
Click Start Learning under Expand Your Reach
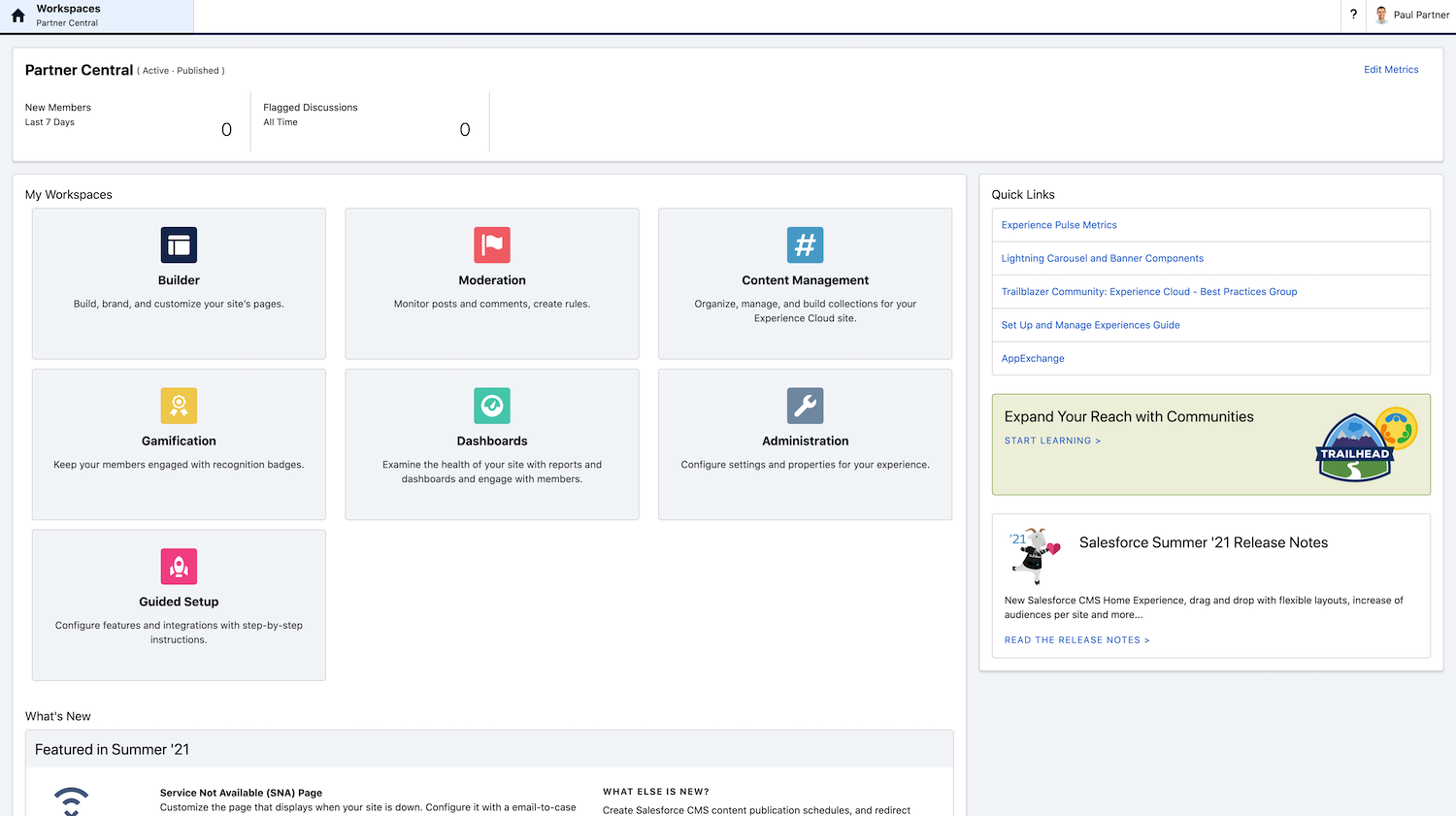(x=1052, y=441)
